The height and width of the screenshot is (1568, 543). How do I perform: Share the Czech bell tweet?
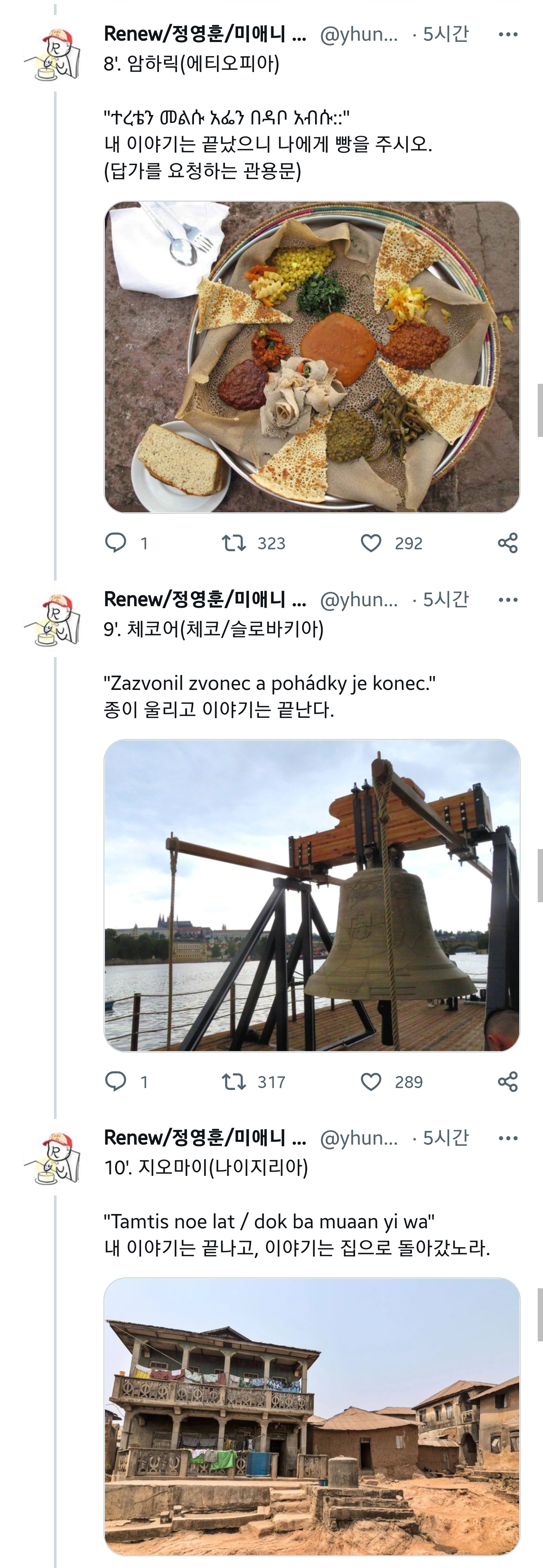coord(508,1081)
